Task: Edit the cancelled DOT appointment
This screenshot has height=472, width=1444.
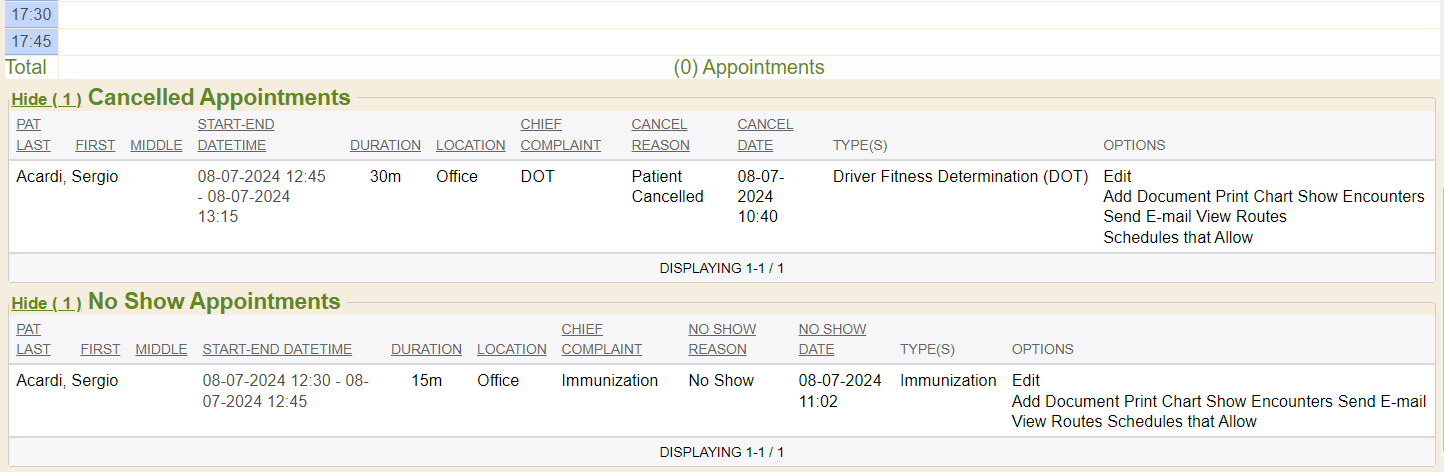Action: 1117,177
